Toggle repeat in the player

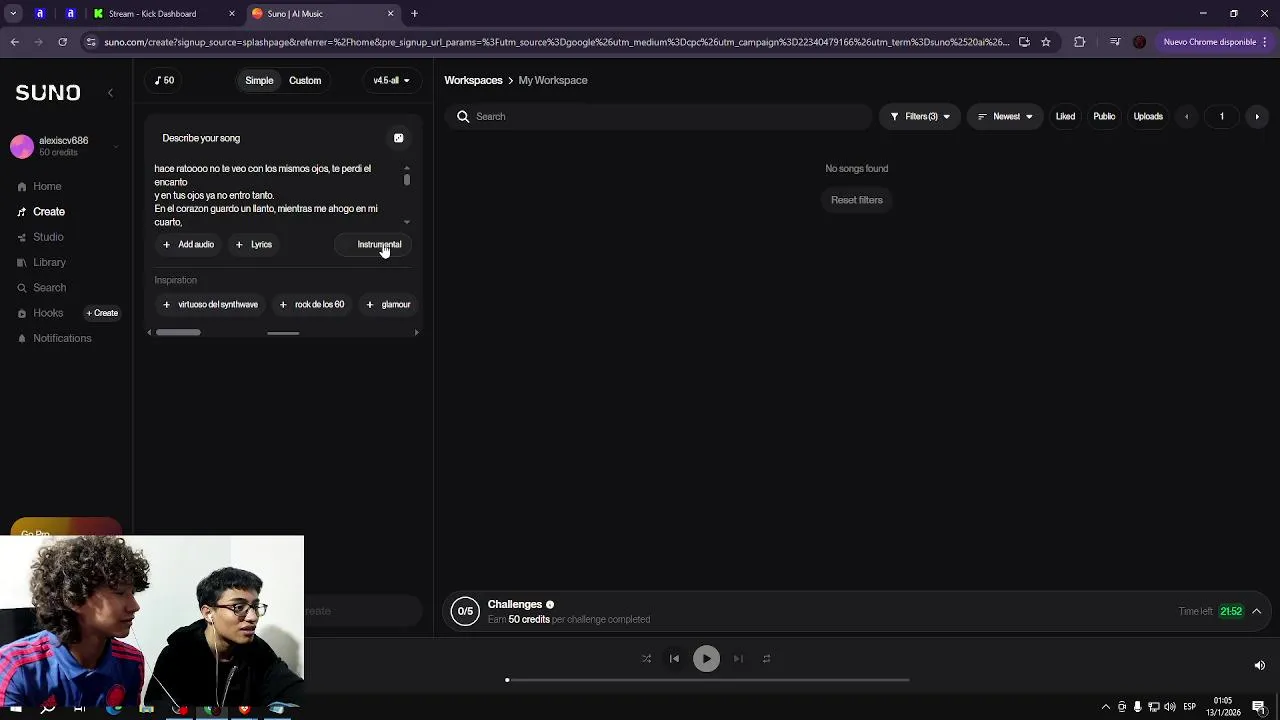point(766,659)
